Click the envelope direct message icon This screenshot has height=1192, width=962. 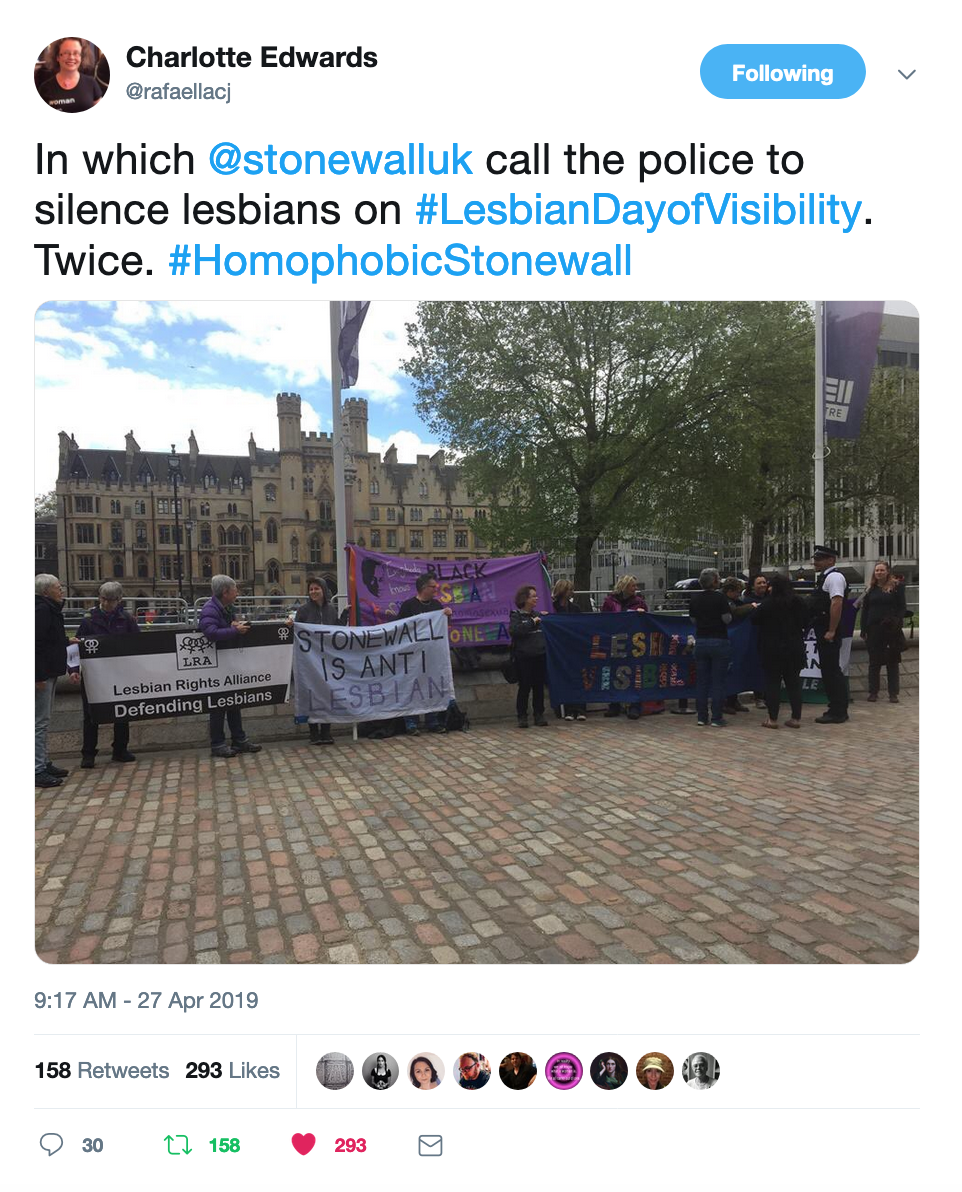point(430,1145)
